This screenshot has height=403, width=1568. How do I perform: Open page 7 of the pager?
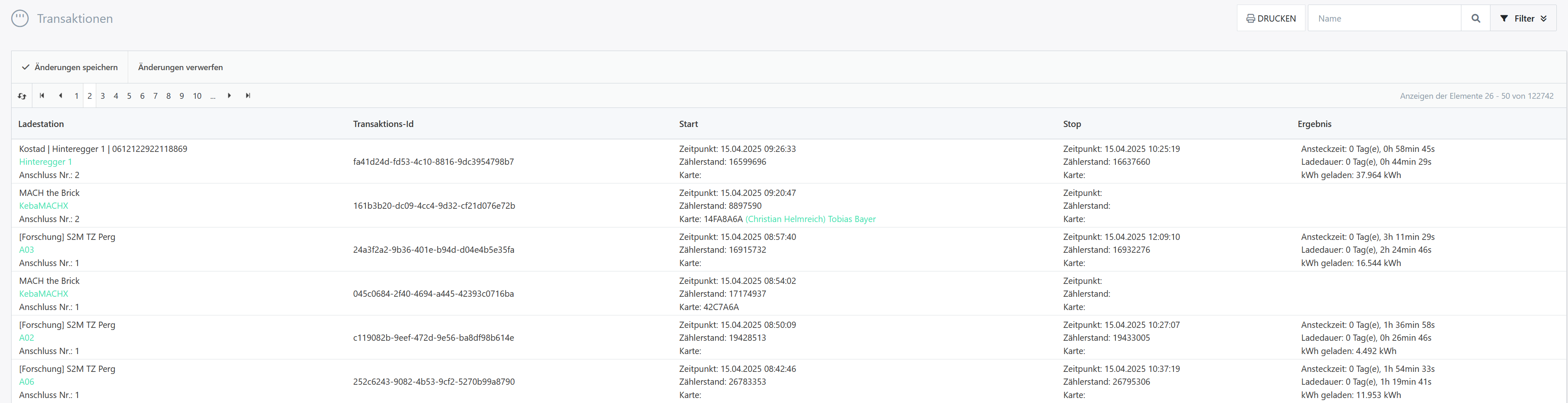point(155,96)
